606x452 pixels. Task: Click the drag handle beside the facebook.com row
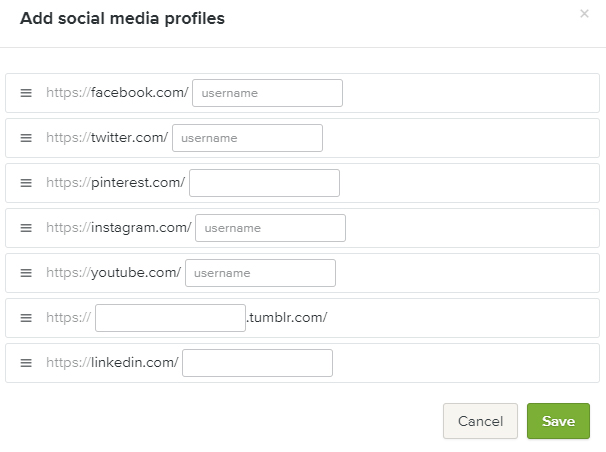point(26,93)
